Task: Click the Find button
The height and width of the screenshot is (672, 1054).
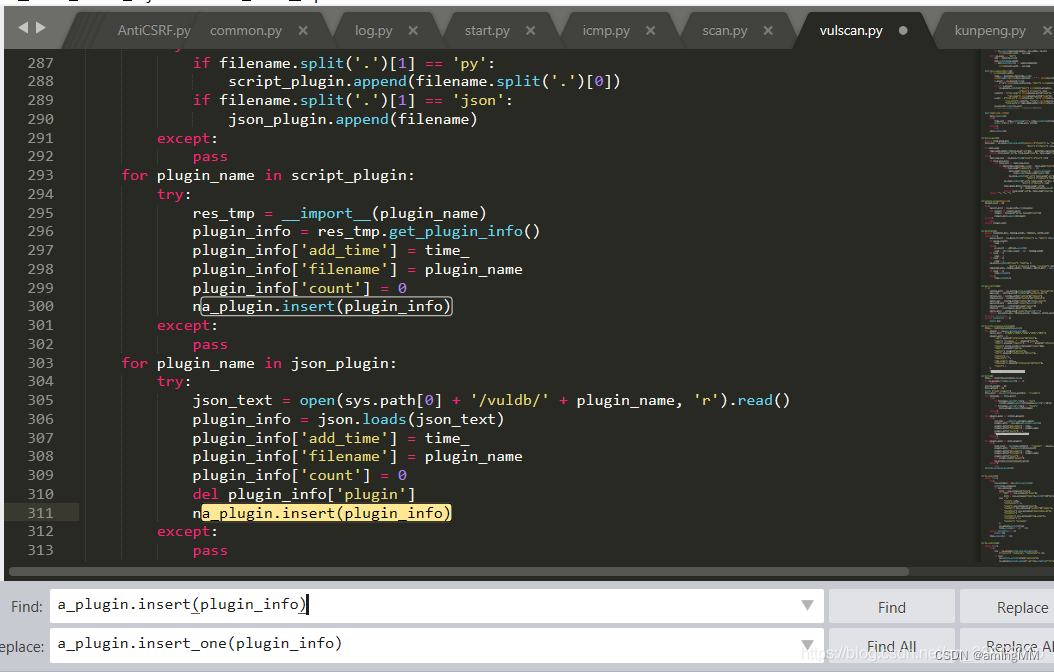Action: pyautogui.click(x=891, y=607)
